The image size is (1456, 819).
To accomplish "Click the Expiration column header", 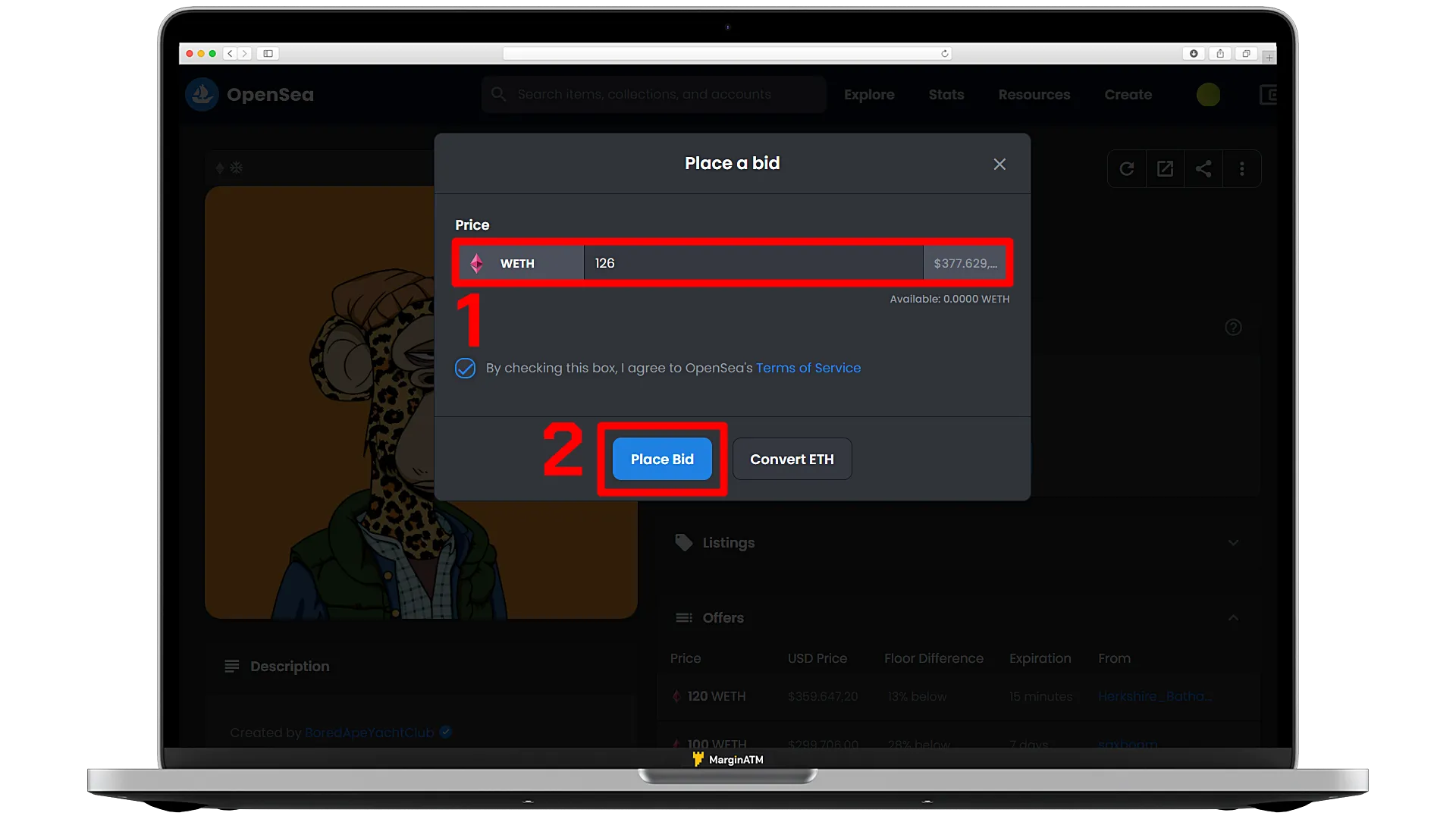I will pyautogui.click(x=1040, y=658).
